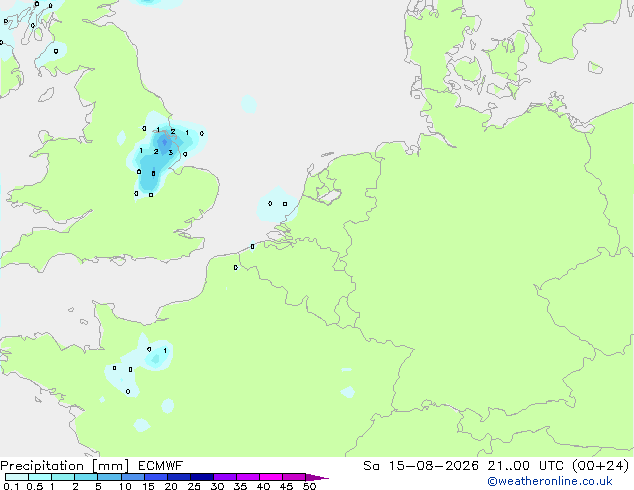Click the 40–45 mm magenta legend swatch
The width and height of the screenshot is (634, 490).
pyautogui.click(x=271, y=477)
